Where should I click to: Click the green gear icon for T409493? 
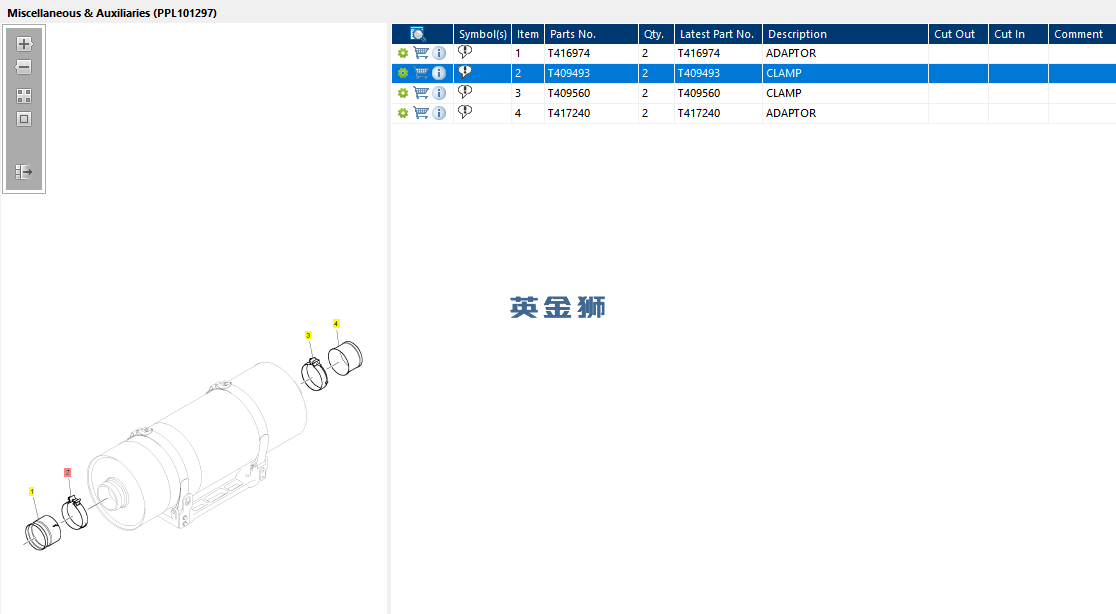[403, 73]
